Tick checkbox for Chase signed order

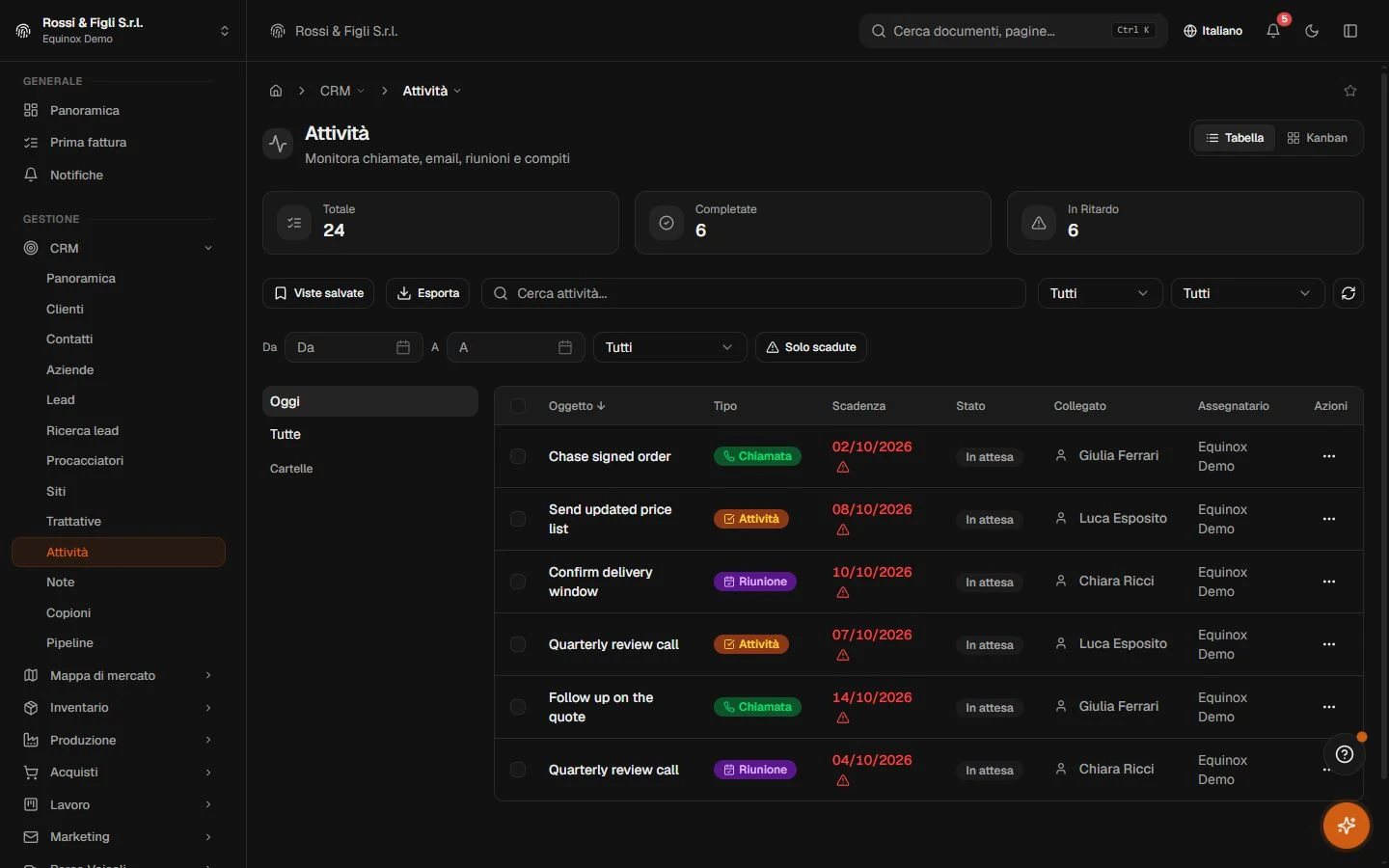click(x=518, y=456)
